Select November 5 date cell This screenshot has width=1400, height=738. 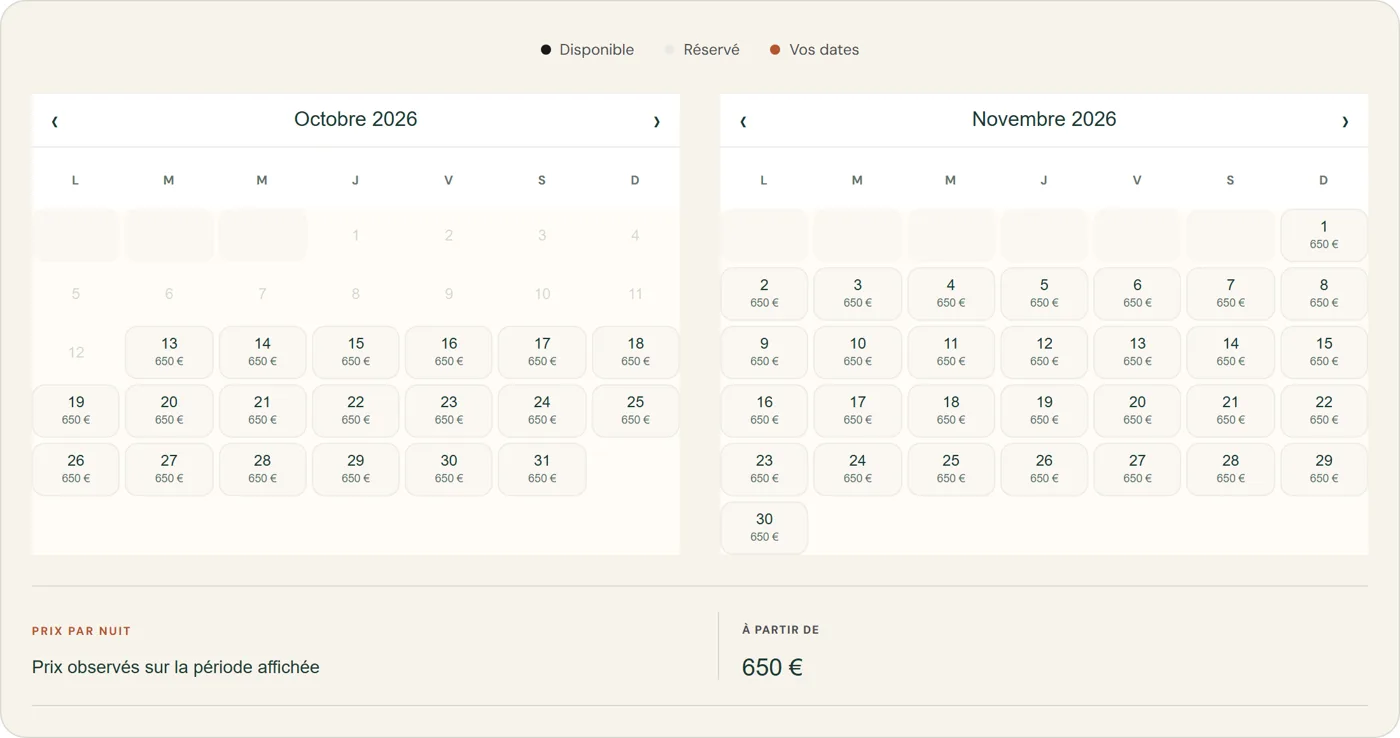pos(1044,294)
